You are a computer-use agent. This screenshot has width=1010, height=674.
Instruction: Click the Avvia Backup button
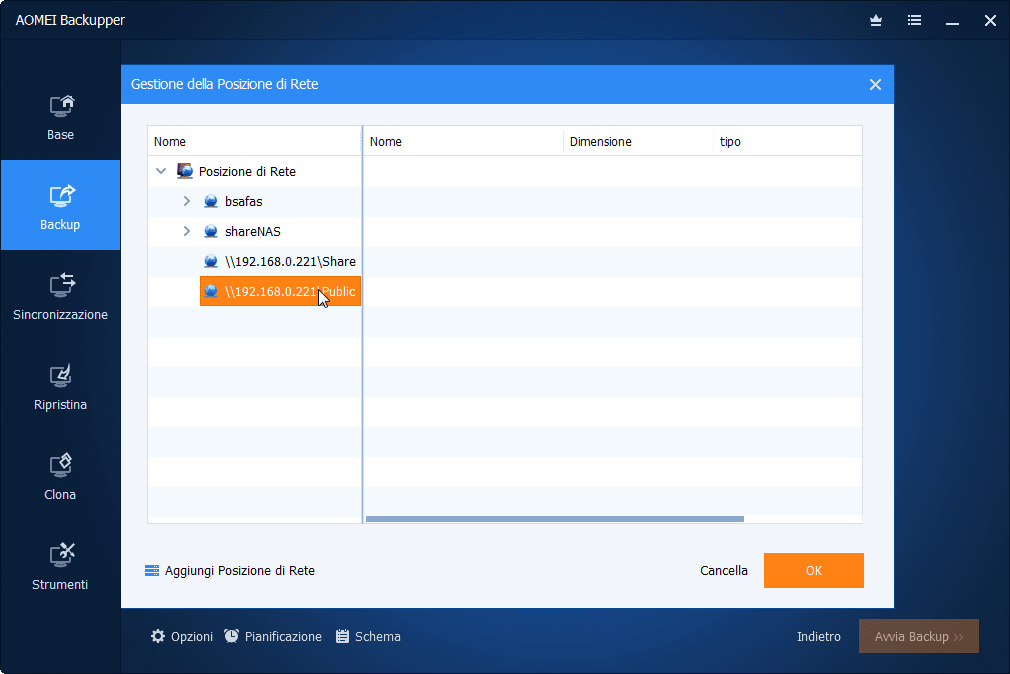pyautogui.click(x=919, y=636)
